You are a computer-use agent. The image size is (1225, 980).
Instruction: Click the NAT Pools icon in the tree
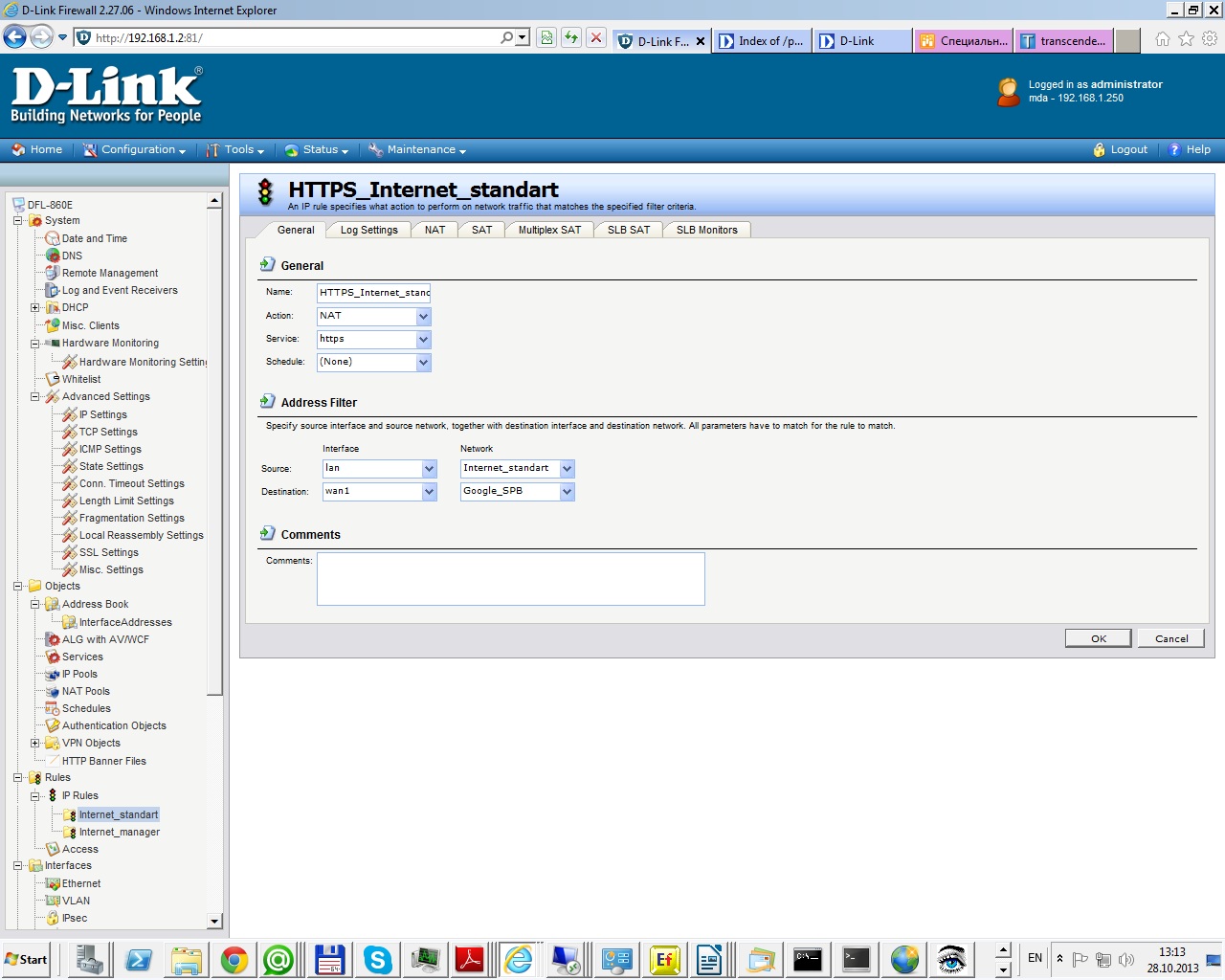(x=53, y=691)
